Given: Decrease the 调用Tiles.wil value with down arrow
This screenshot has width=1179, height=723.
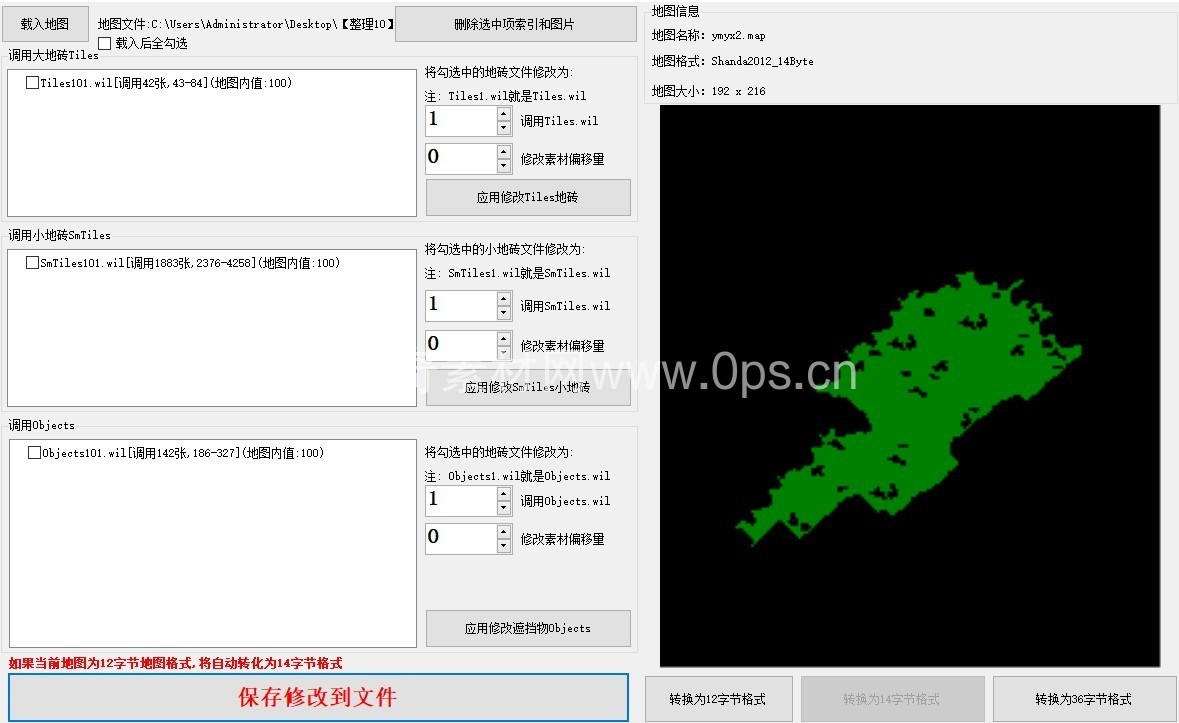Looking at the screenshot, I should [x=504, y=128].
